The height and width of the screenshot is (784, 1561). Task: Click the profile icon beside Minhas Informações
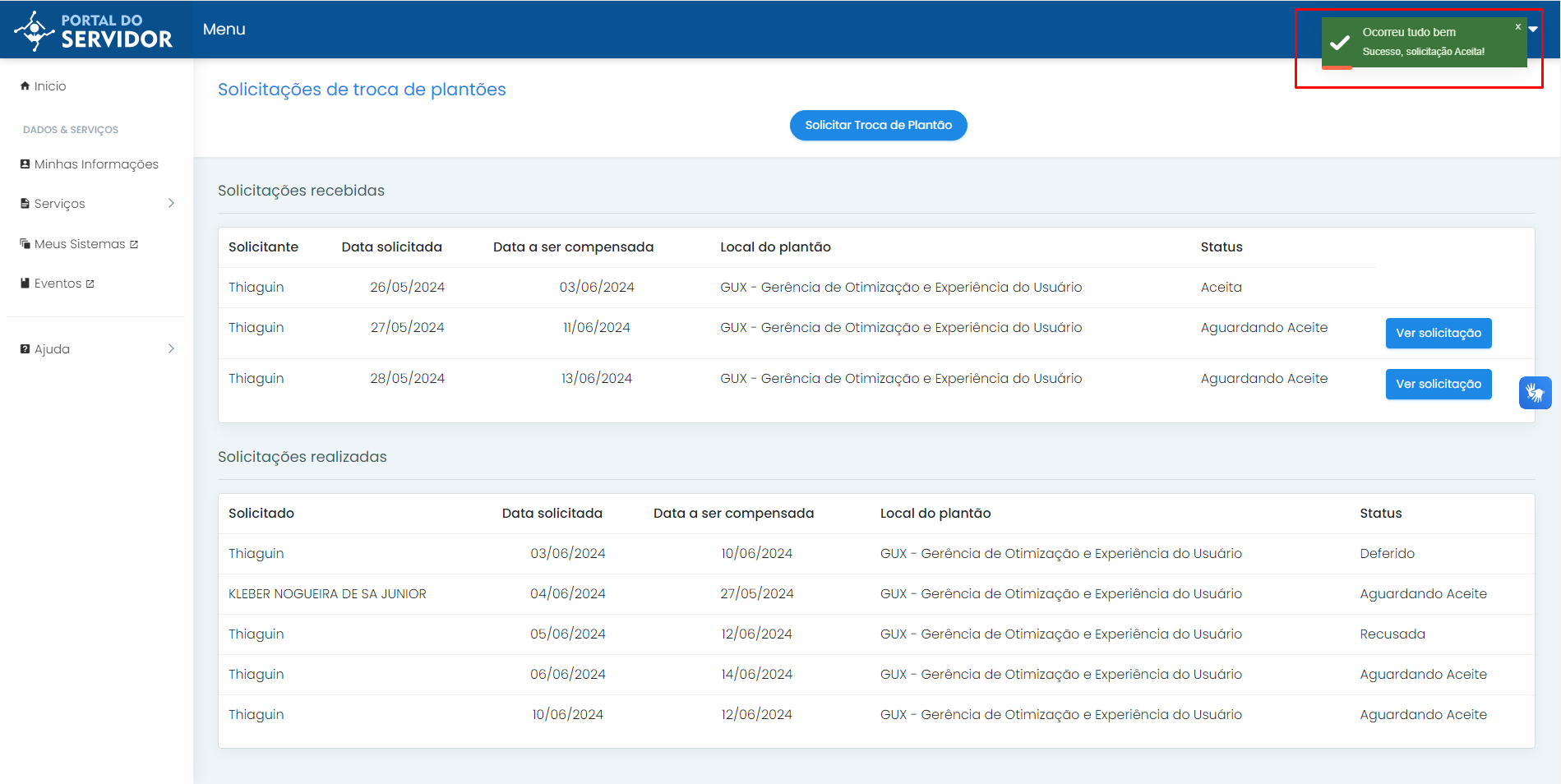25,164
